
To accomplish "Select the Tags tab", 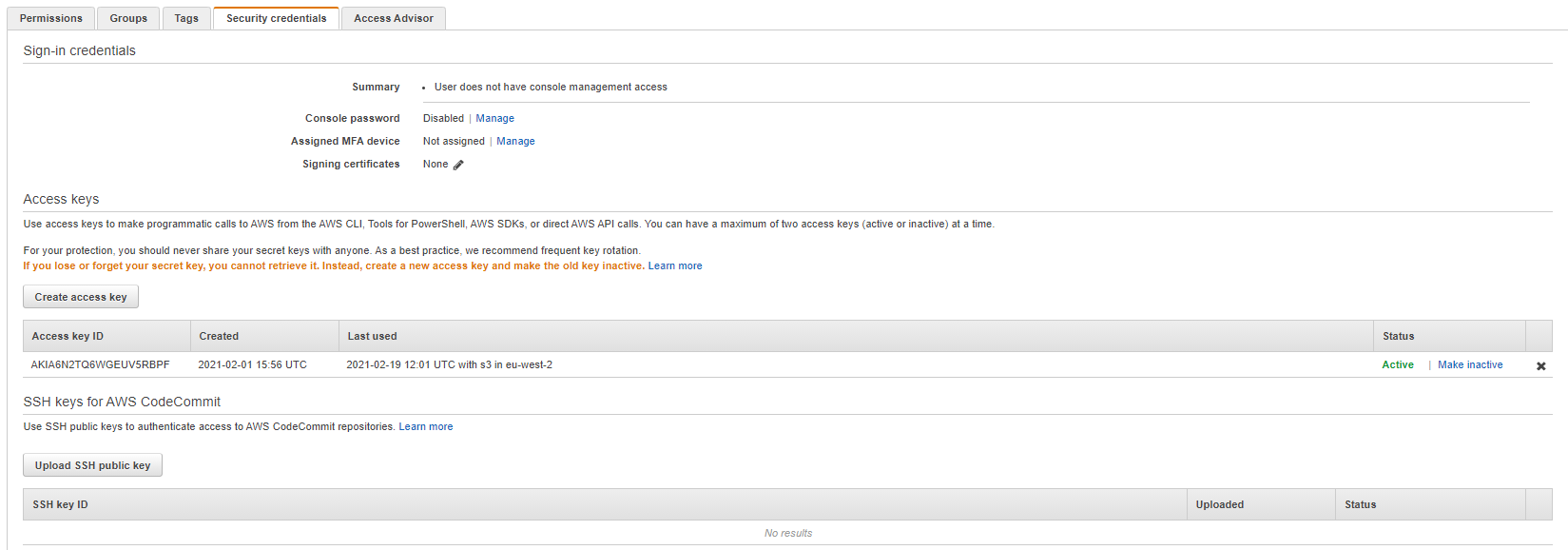I will point(186,18).
